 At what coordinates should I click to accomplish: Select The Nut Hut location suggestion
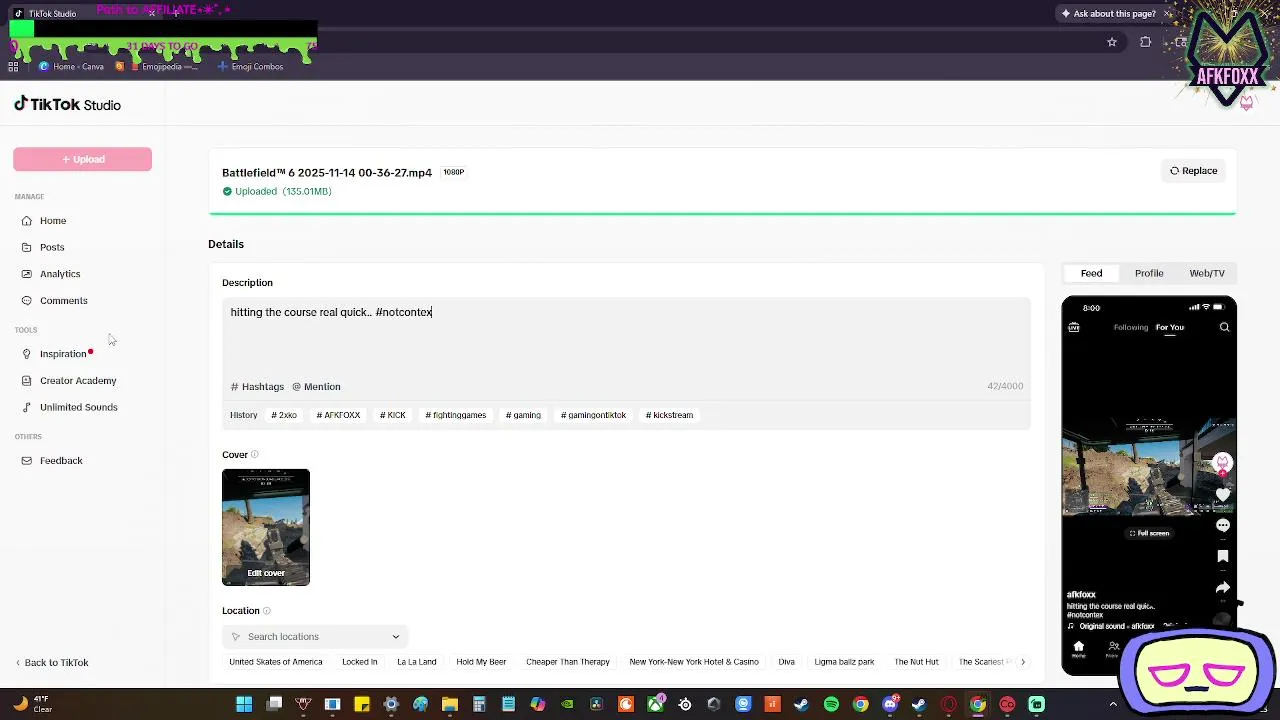[x=917, y=662]
